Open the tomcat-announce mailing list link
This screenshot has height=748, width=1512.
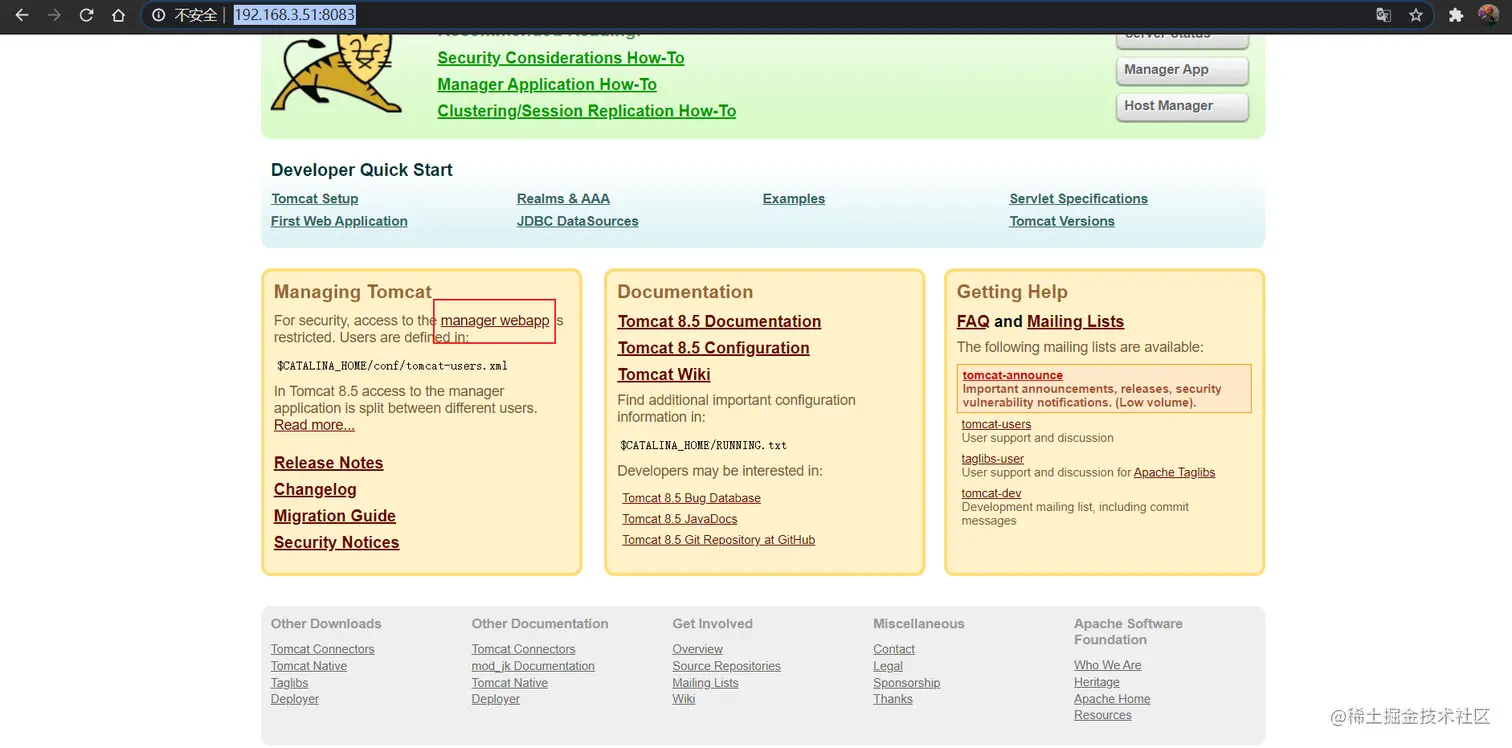(1013, 376)
